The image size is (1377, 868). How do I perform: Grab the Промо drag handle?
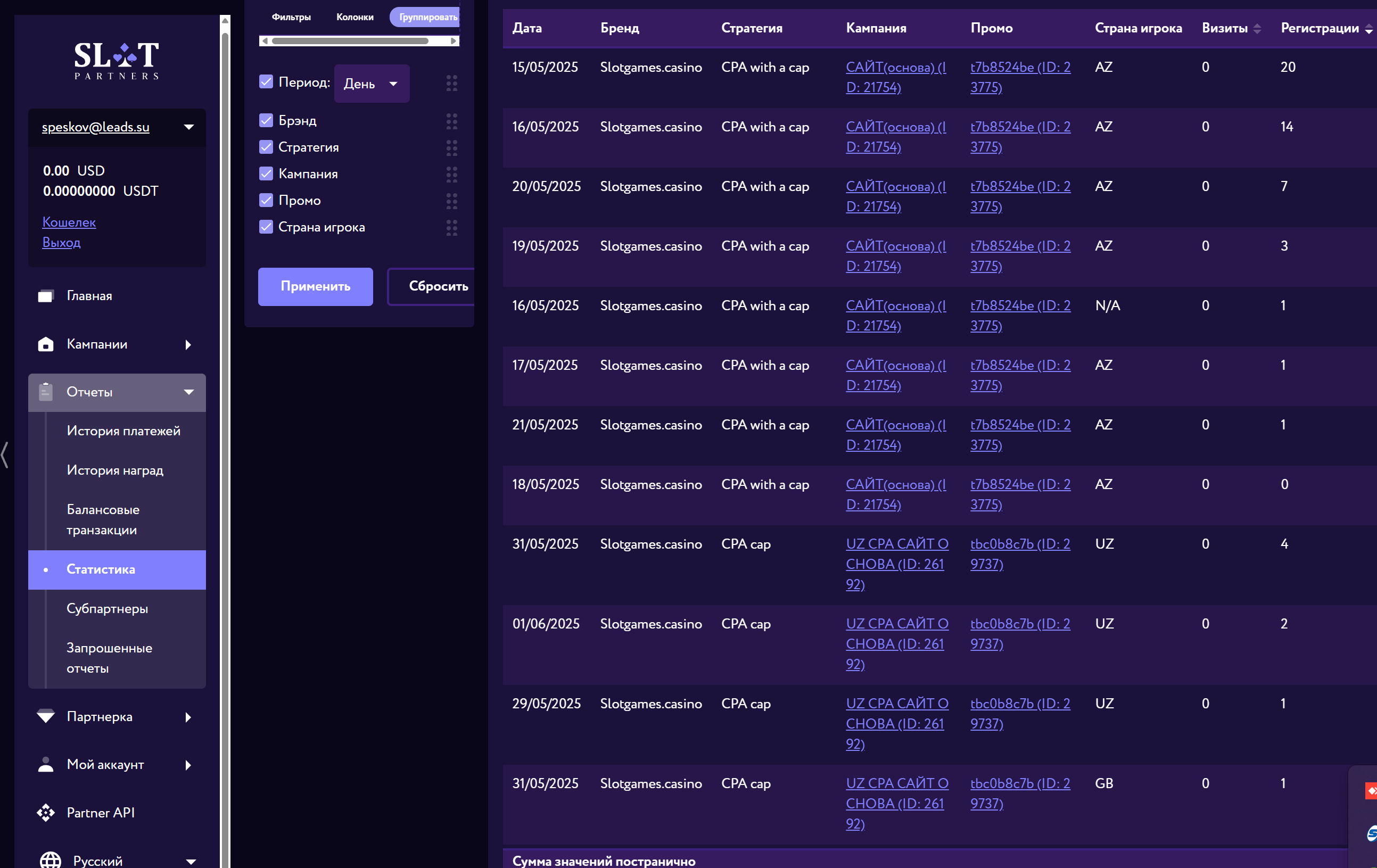(452, 201)
